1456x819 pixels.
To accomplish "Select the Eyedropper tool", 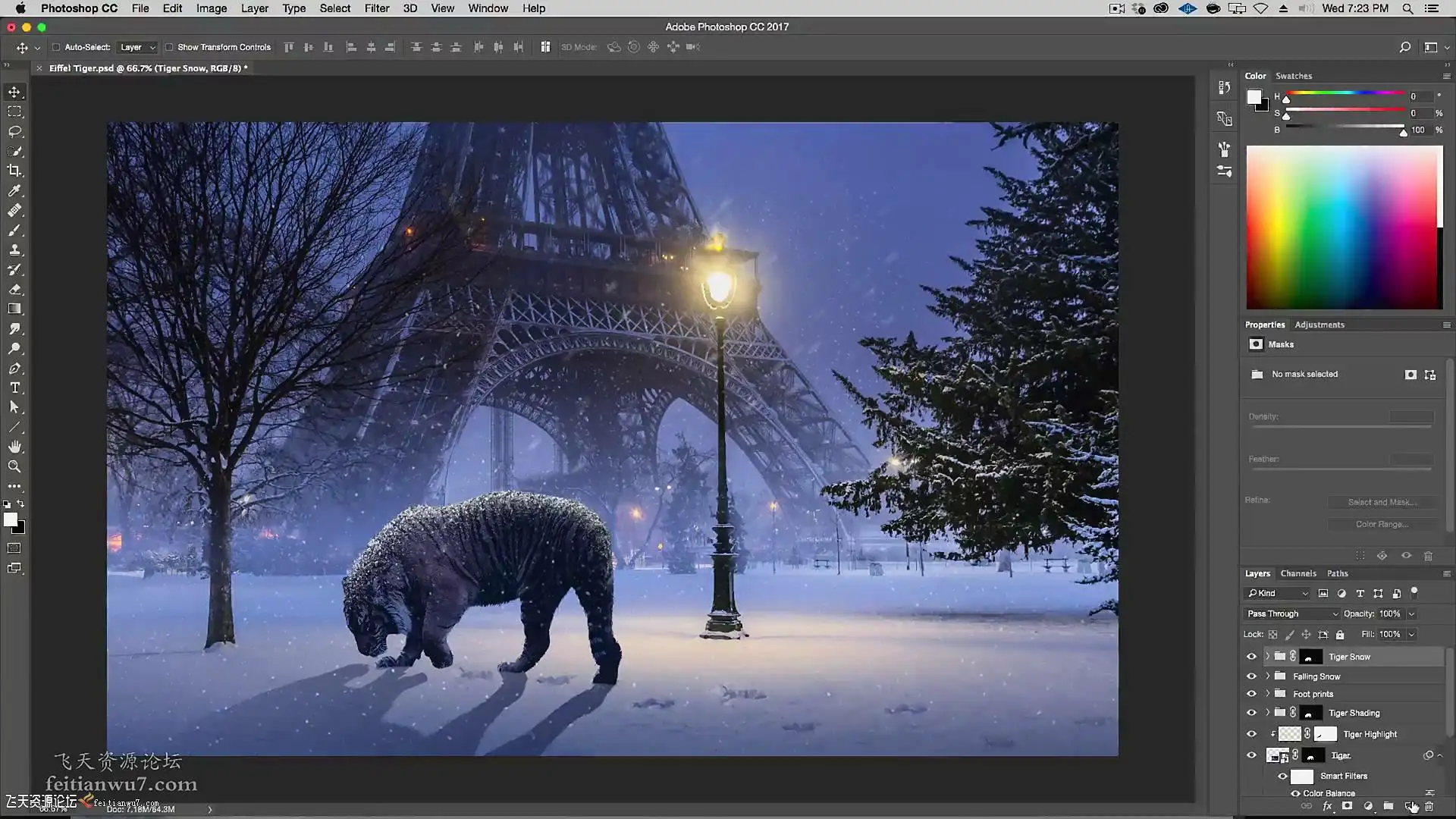I will (x=14, y=190).
